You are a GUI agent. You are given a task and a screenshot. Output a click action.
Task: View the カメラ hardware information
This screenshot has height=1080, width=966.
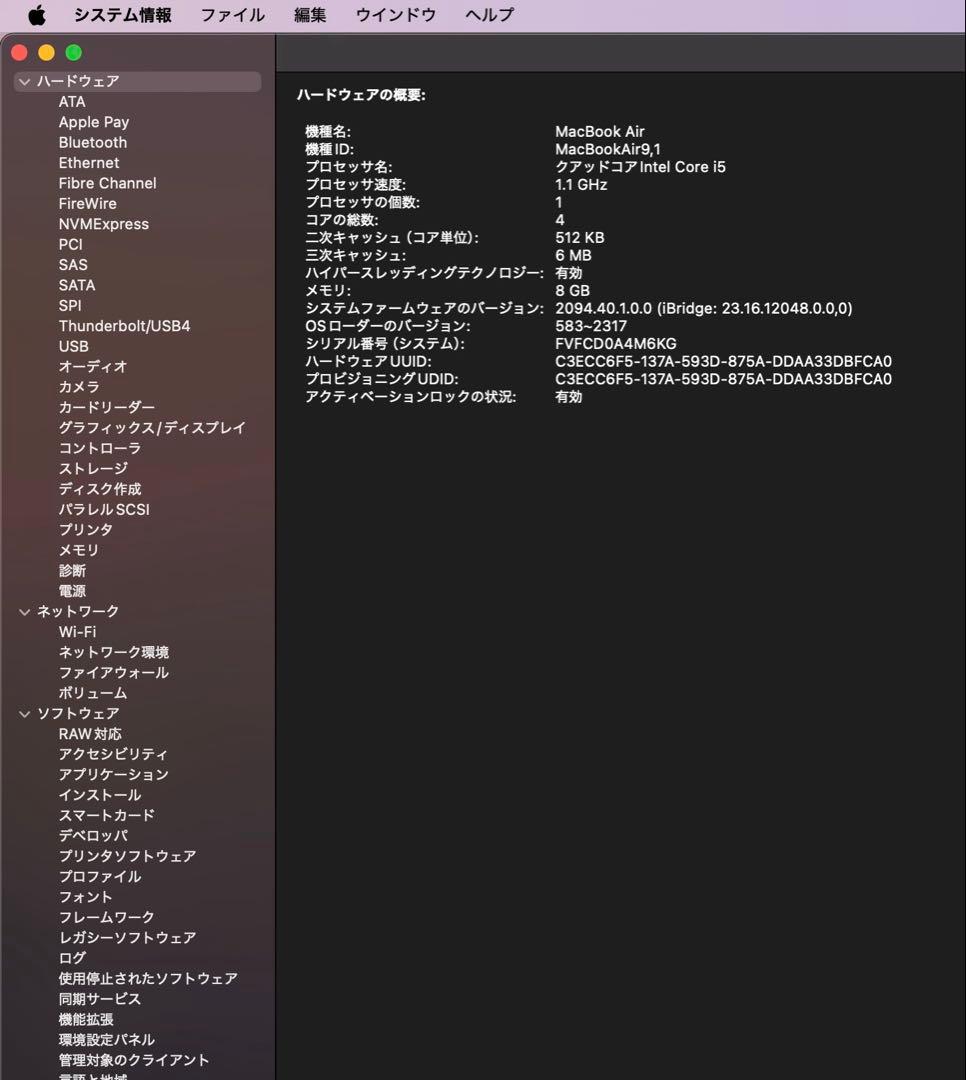coord(81,386)
